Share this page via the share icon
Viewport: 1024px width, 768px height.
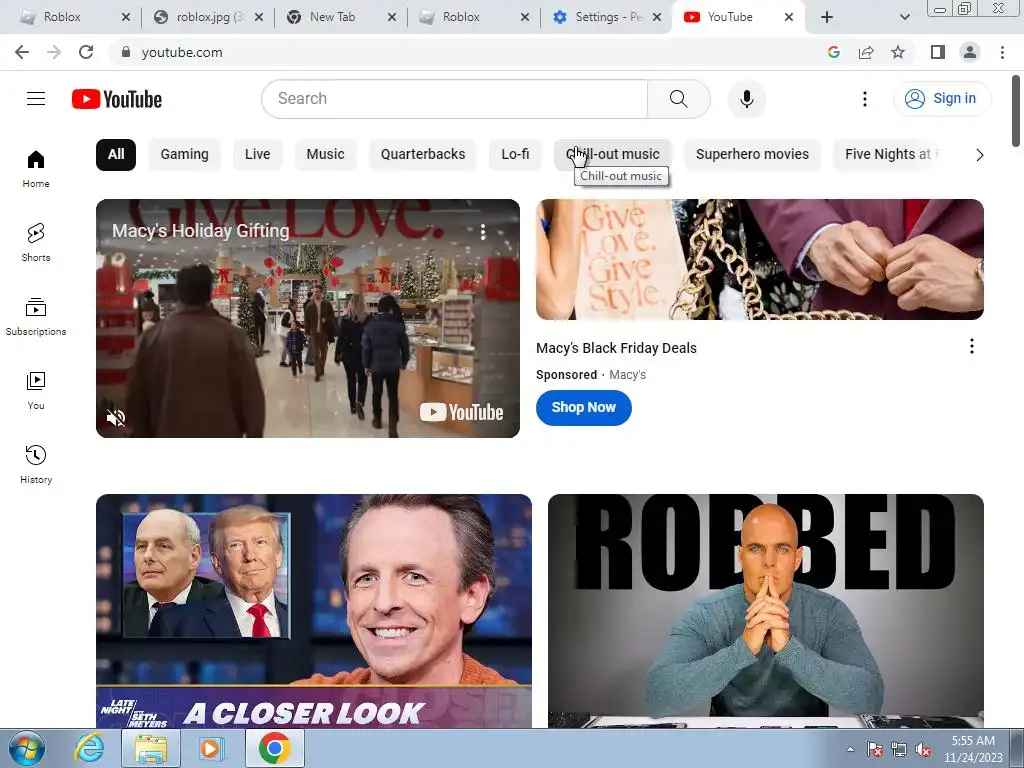[866, 52]
